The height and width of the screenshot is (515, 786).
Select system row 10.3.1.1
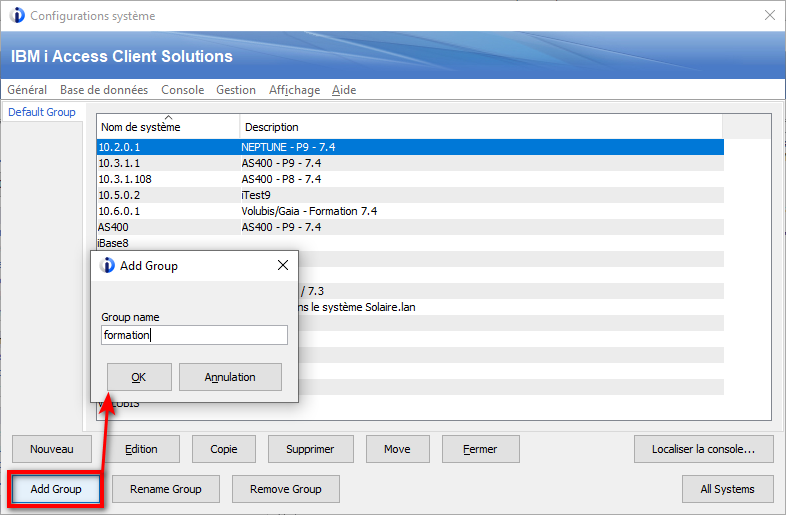(410, 163)
